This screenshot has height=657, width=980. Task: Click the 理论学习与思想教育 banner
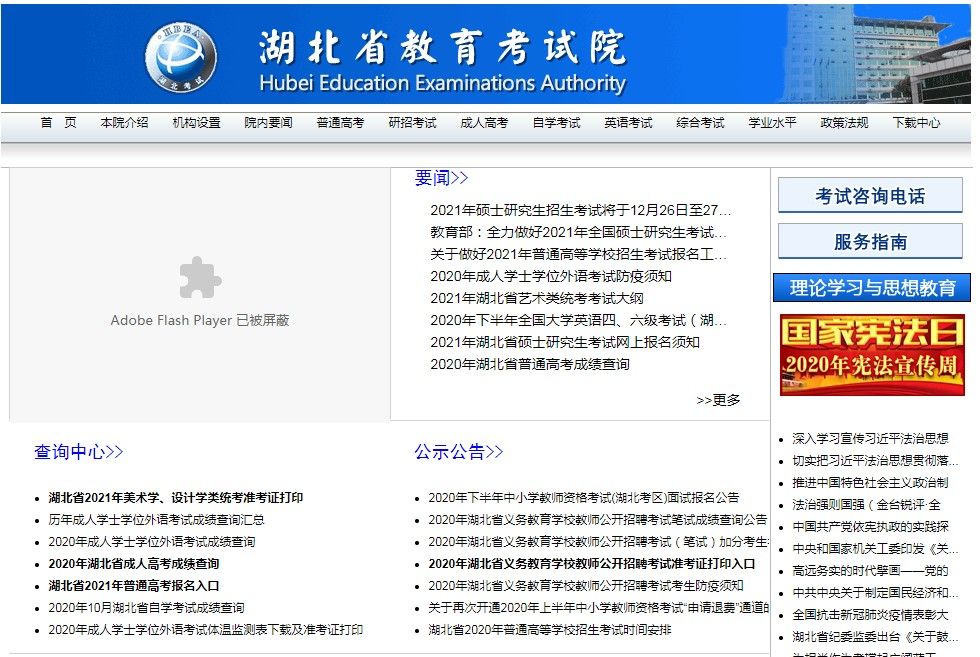[872, 288]
